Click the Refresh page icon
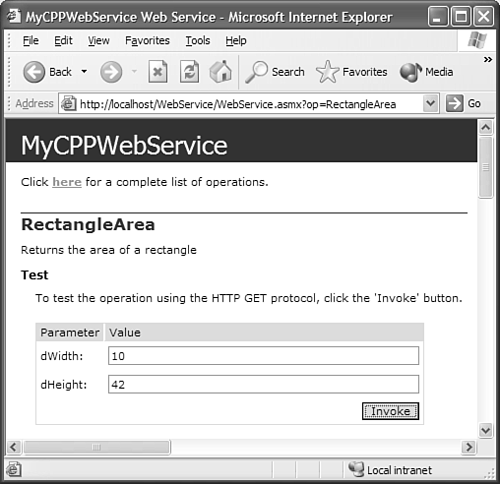 tap(189, 71)
